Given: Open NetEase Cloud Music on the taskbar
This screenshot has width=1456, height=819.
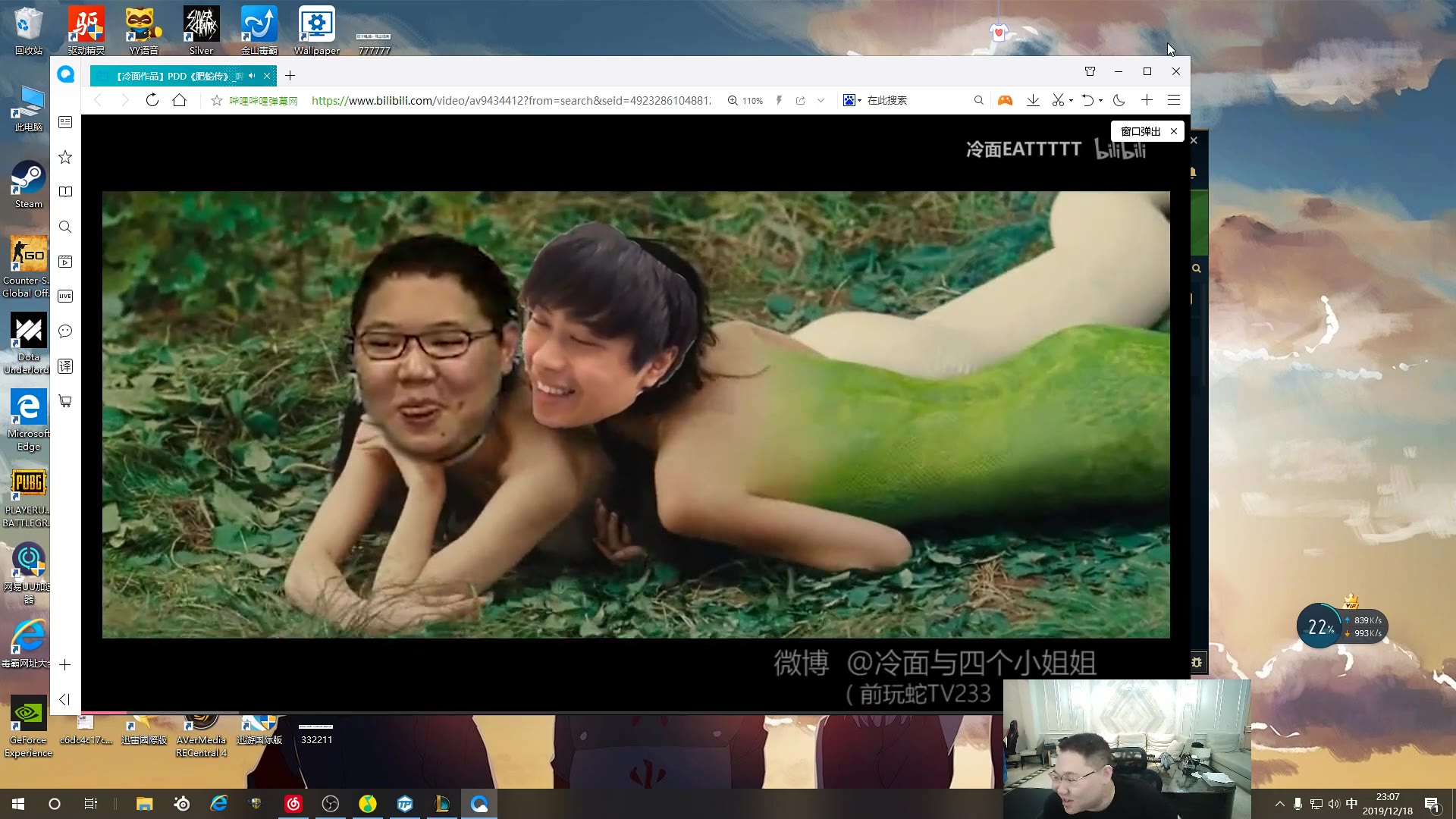Looking at the screenshot, I should point(293,804).
